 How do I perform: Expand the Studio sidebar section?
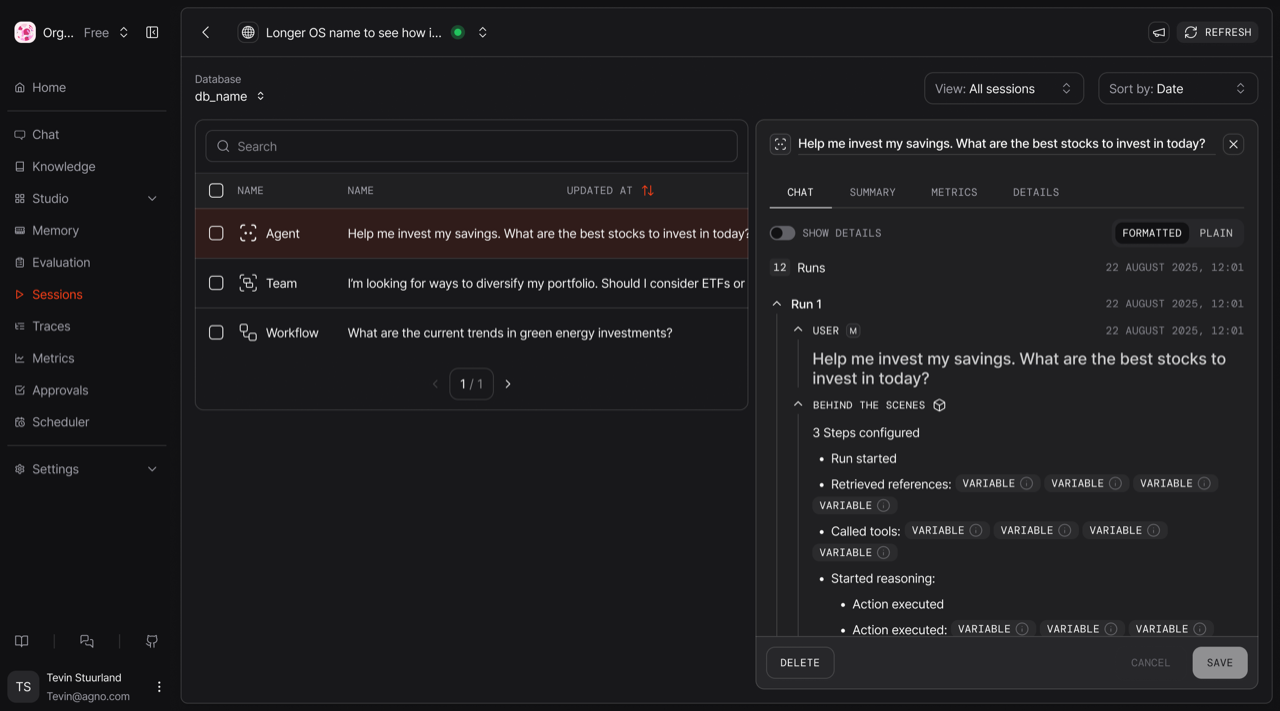coord(152,199)
